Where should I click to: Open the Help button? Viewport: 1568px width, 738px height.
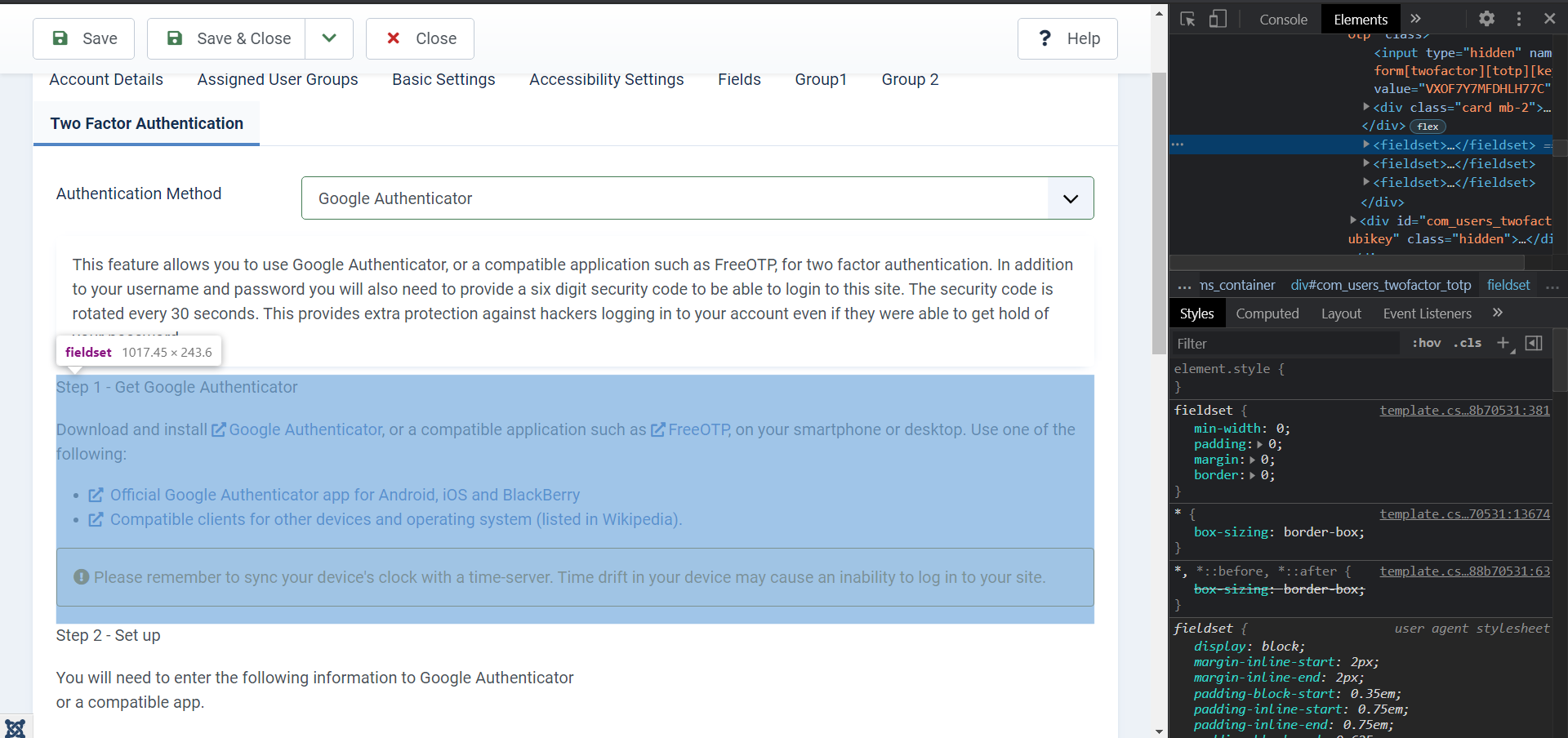1067,38
